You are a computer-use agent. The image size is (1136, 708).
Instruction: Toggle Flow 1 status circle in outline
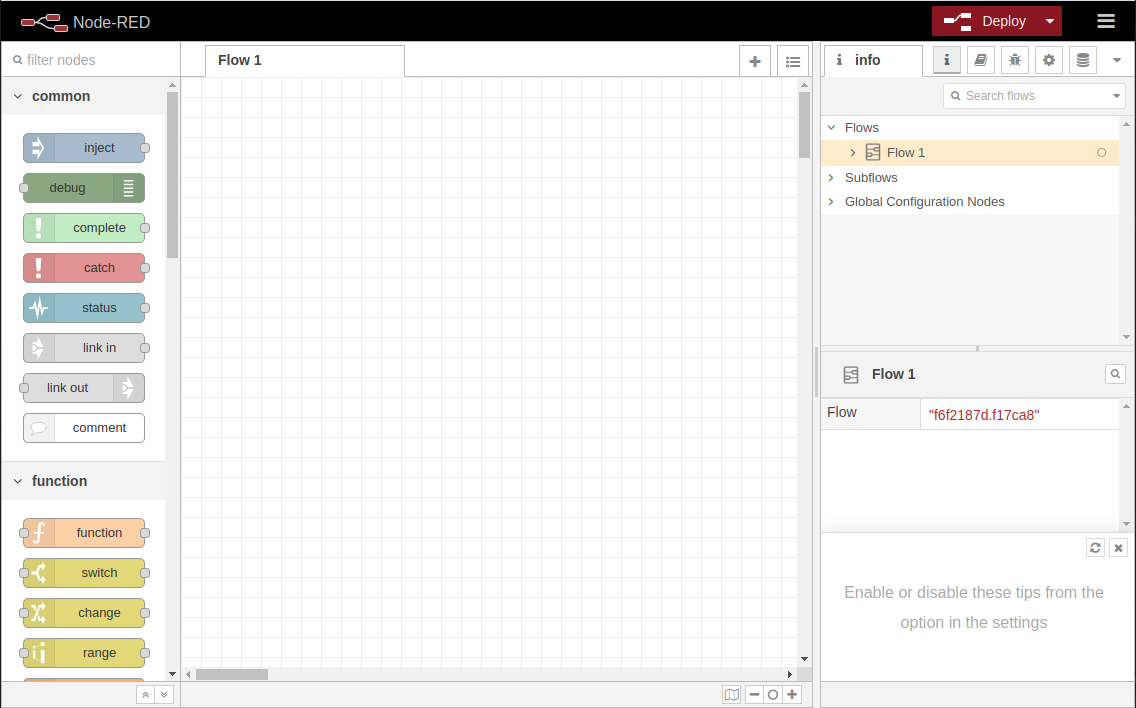tap(1102, 153)
